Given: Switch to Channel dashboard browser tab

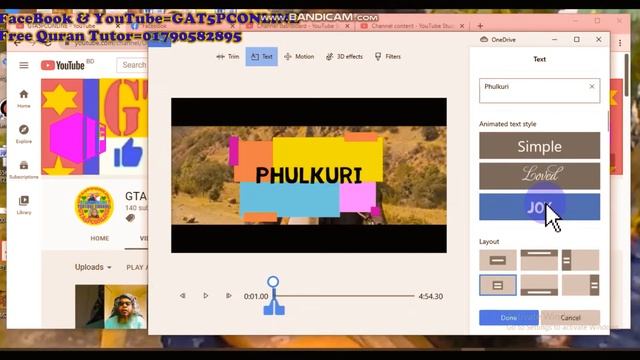Looking at the screenshot, I should click(297, 26).
